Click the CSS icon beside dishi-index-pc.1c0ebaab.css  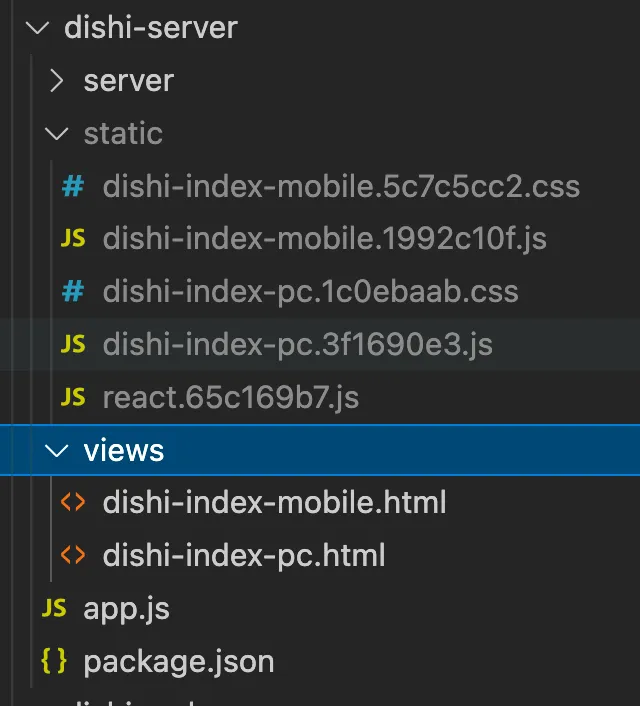click(x=73, y=292)
